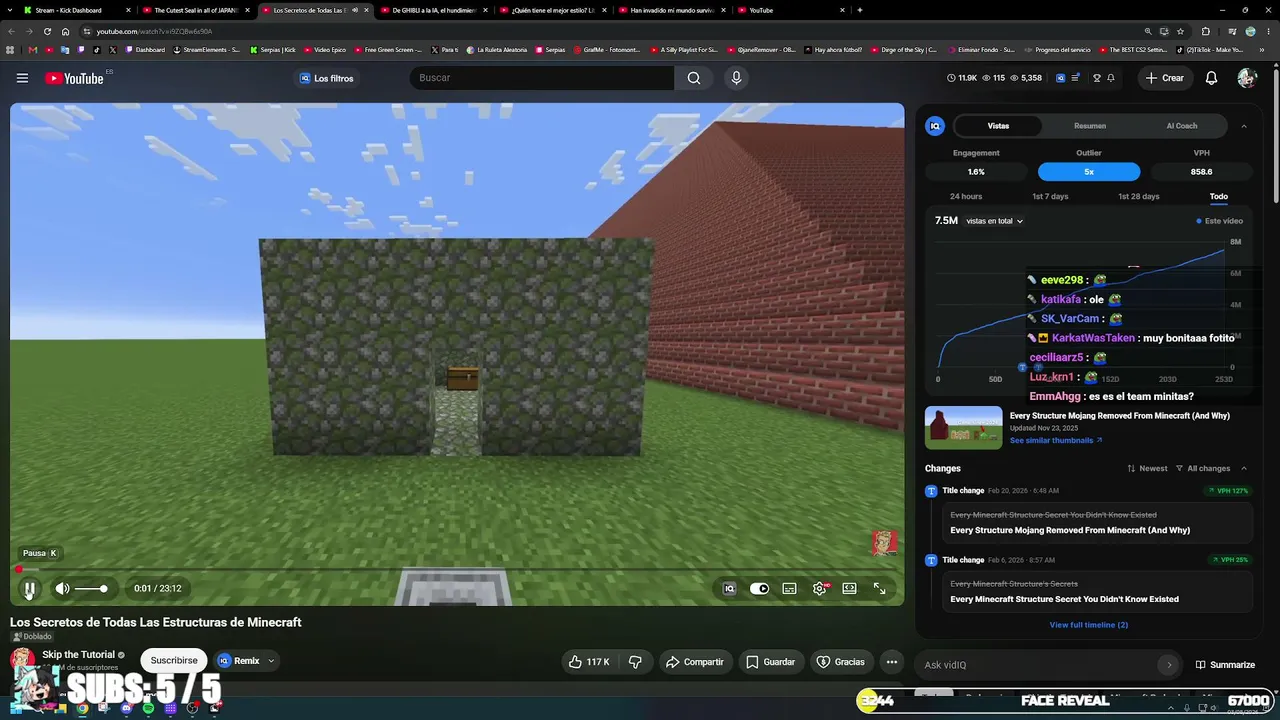
Task: Follow the See similar thumbnails link
Action: (1056, 441)
